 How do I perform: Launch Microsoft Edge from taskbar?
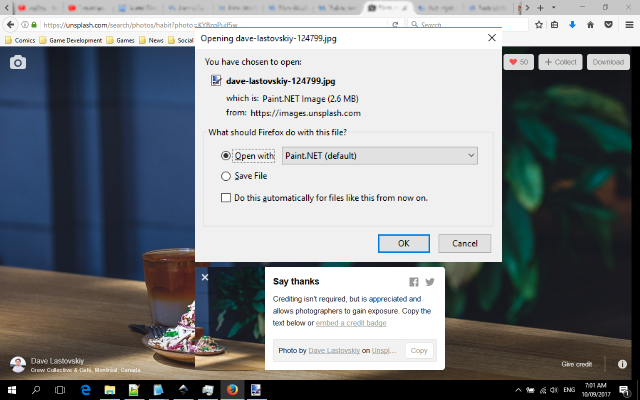pos(85,390)
